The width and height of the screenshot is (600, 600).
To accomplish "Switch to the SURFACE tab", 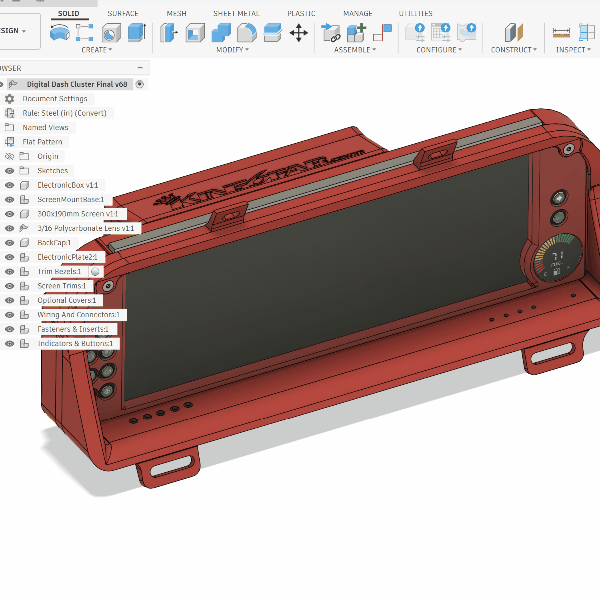I will point(122,14).
